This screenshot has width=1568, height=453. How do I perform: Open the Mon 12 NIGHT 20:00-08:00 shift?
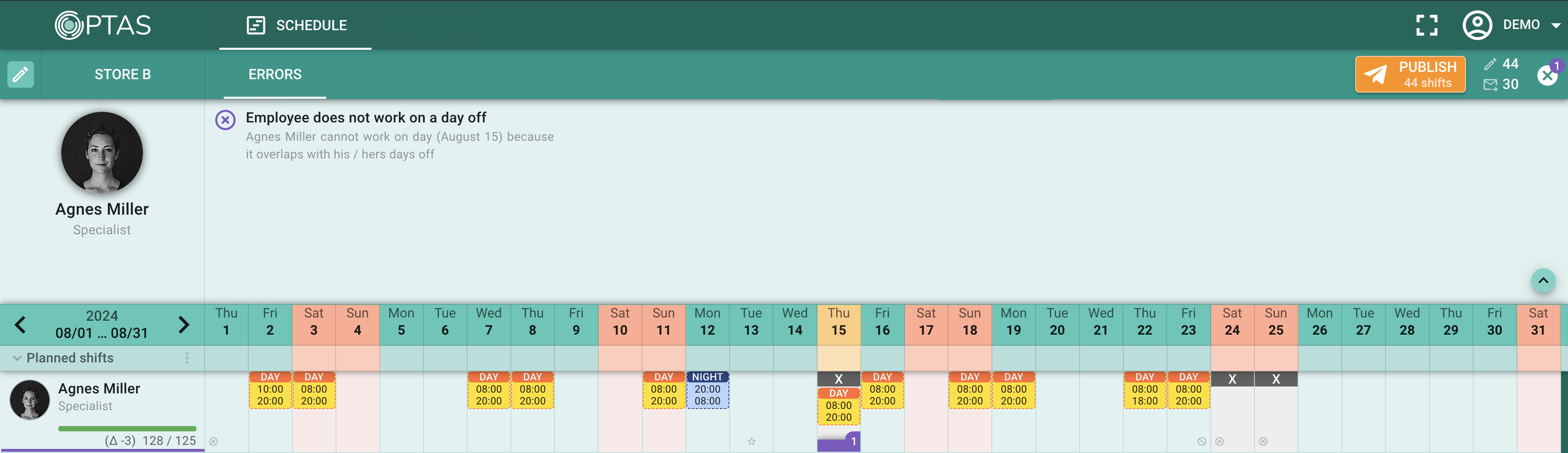click(x=707, y=390)
